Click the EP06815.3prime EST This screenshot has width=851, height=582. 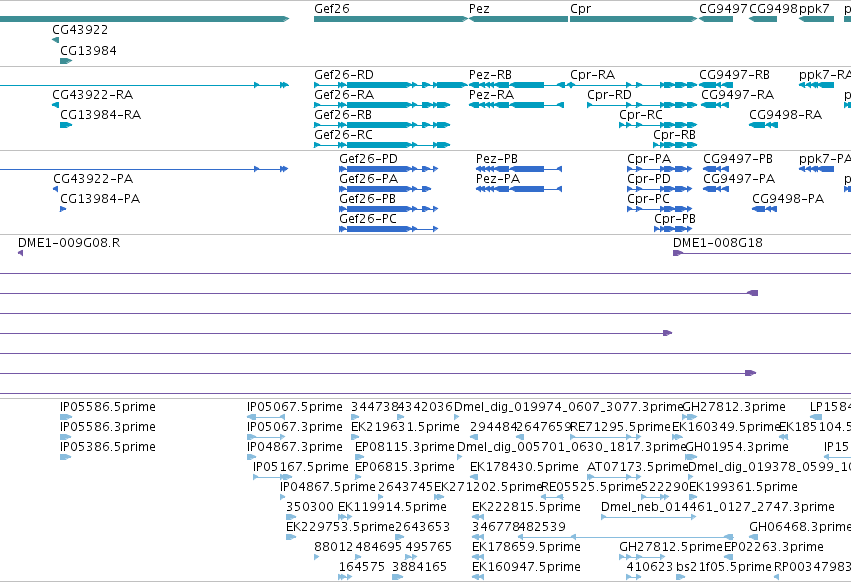click(360, 477)
